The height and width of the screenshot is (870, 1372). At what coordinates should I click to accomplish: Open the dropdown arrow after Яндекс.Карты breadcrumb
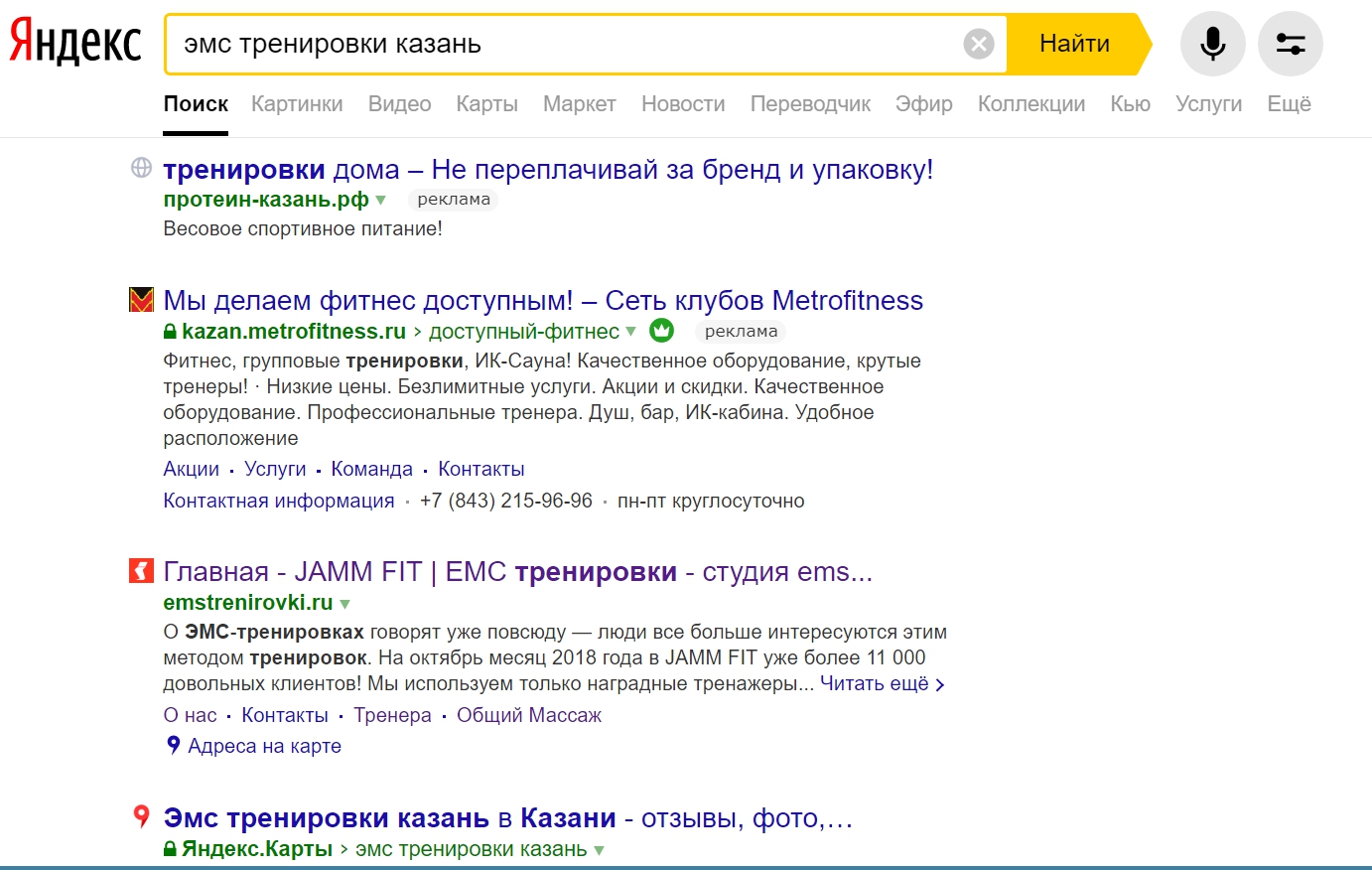599,850
